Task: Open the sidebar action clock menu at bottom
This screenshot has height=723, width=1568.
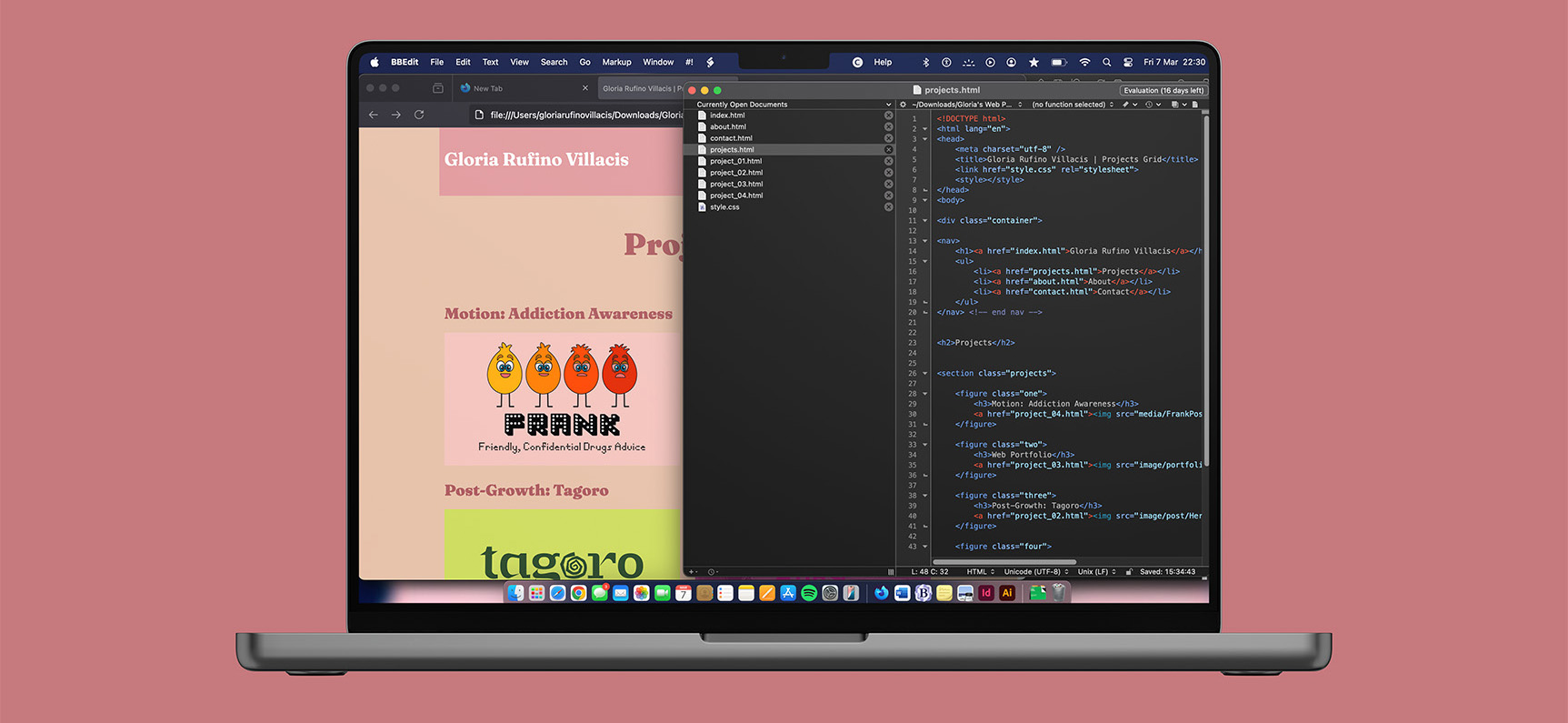Action: pos(713,572)
